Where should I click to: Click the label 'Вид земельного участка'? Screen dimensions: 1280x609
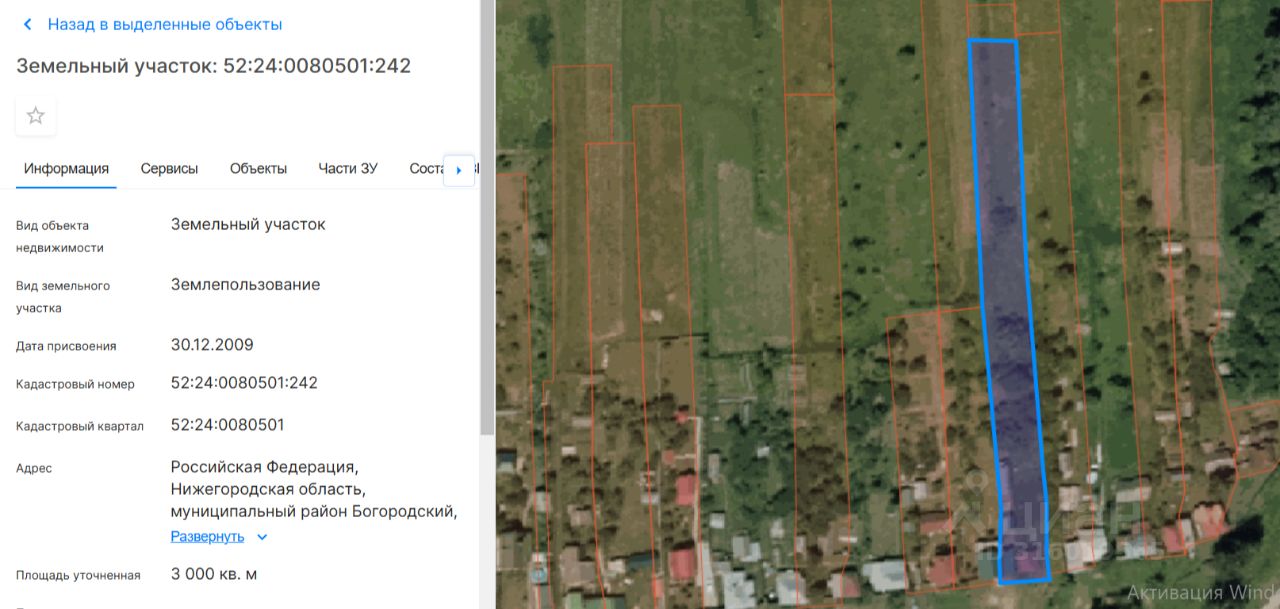(63, 297)
